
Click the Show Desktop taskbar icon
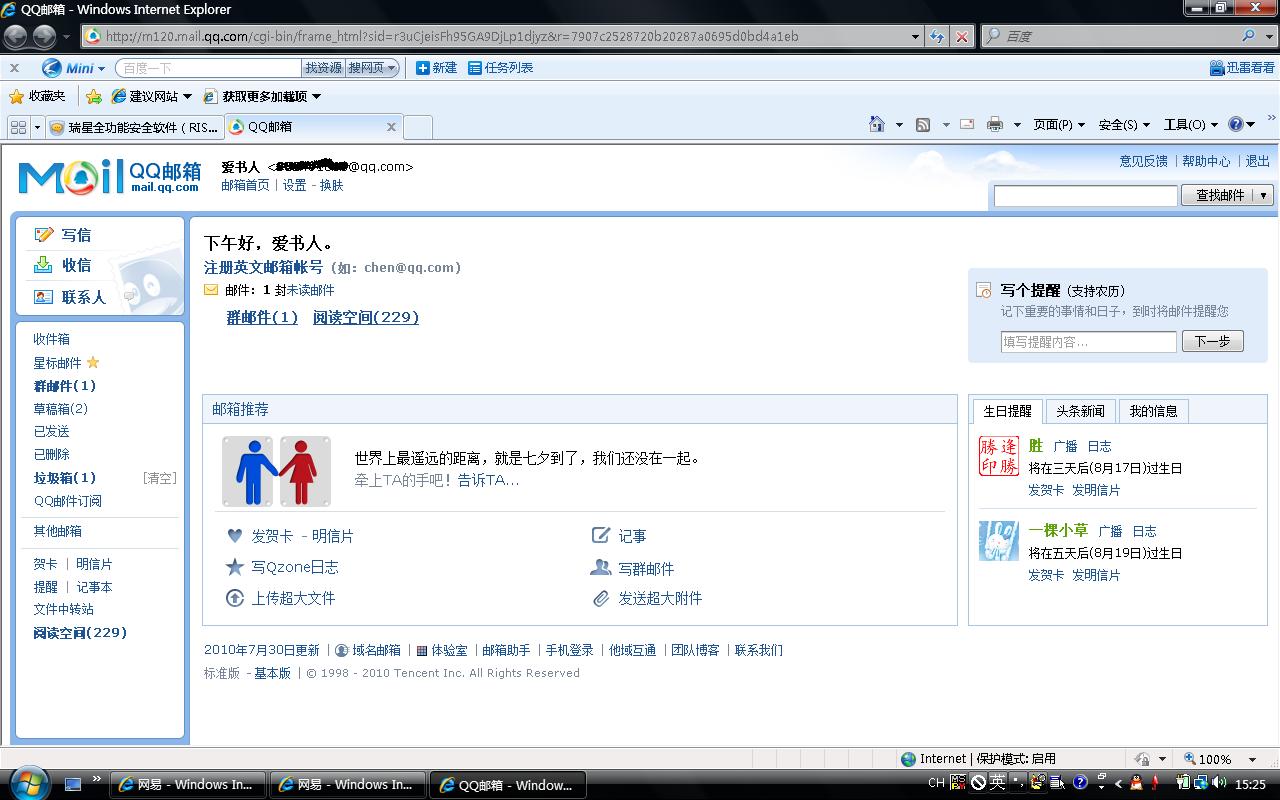point(73,784)
